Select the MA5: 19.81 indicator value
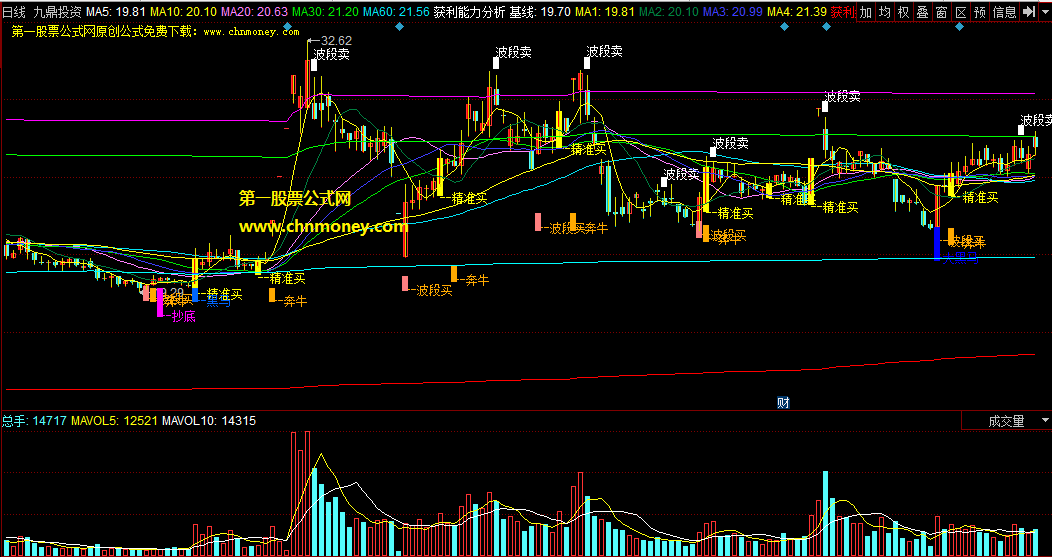 (117, 11)
